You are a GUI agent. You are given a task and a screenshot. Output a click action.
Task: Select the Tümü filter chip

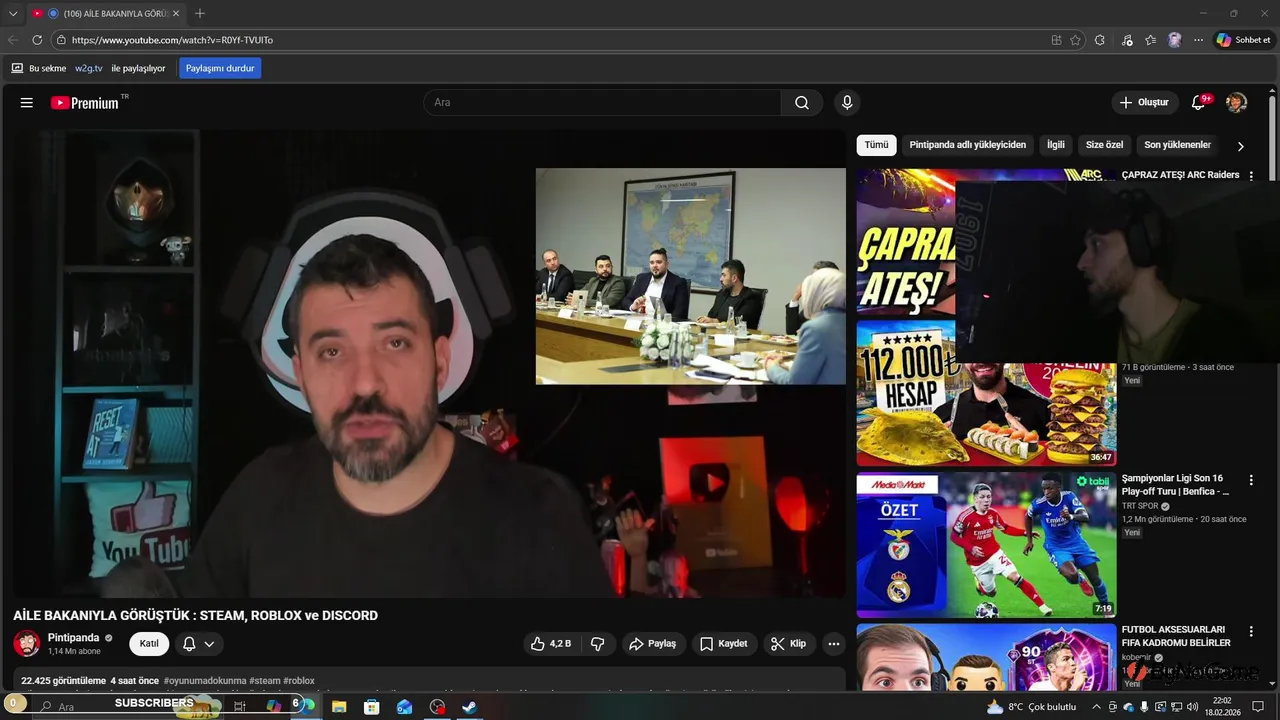point(876,145)
